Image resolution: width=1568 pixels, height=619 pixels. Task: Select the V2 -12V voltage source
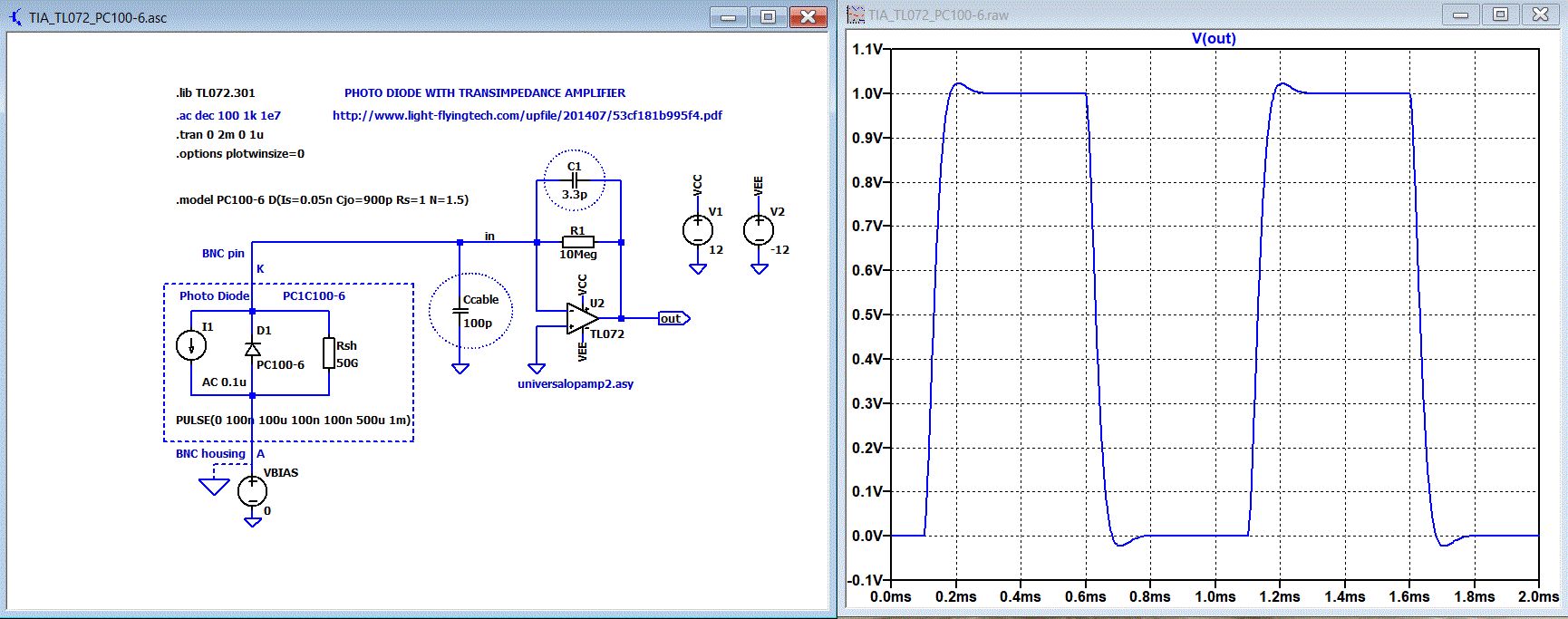759,230
